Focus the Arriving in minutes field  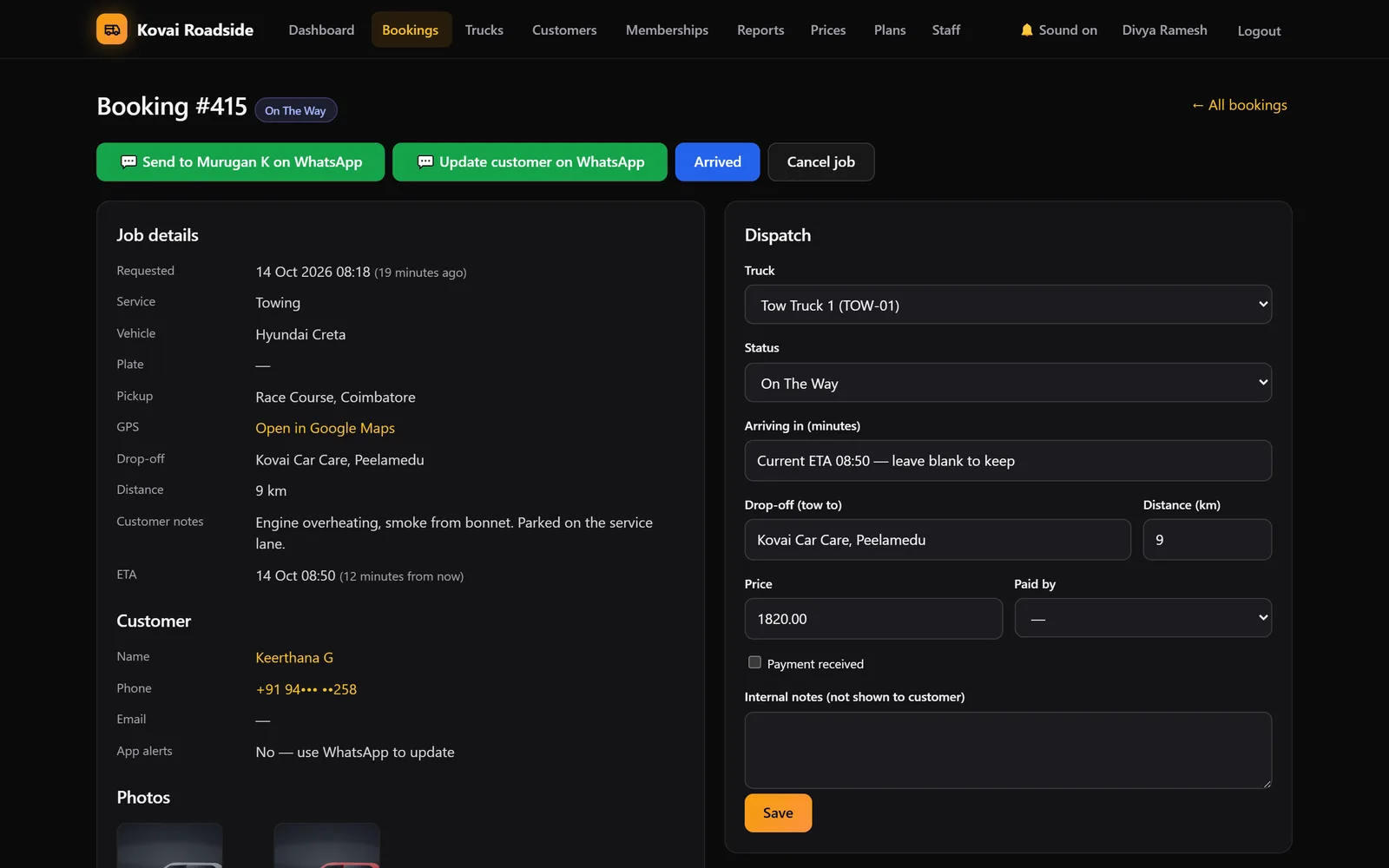coord(1008,461)
